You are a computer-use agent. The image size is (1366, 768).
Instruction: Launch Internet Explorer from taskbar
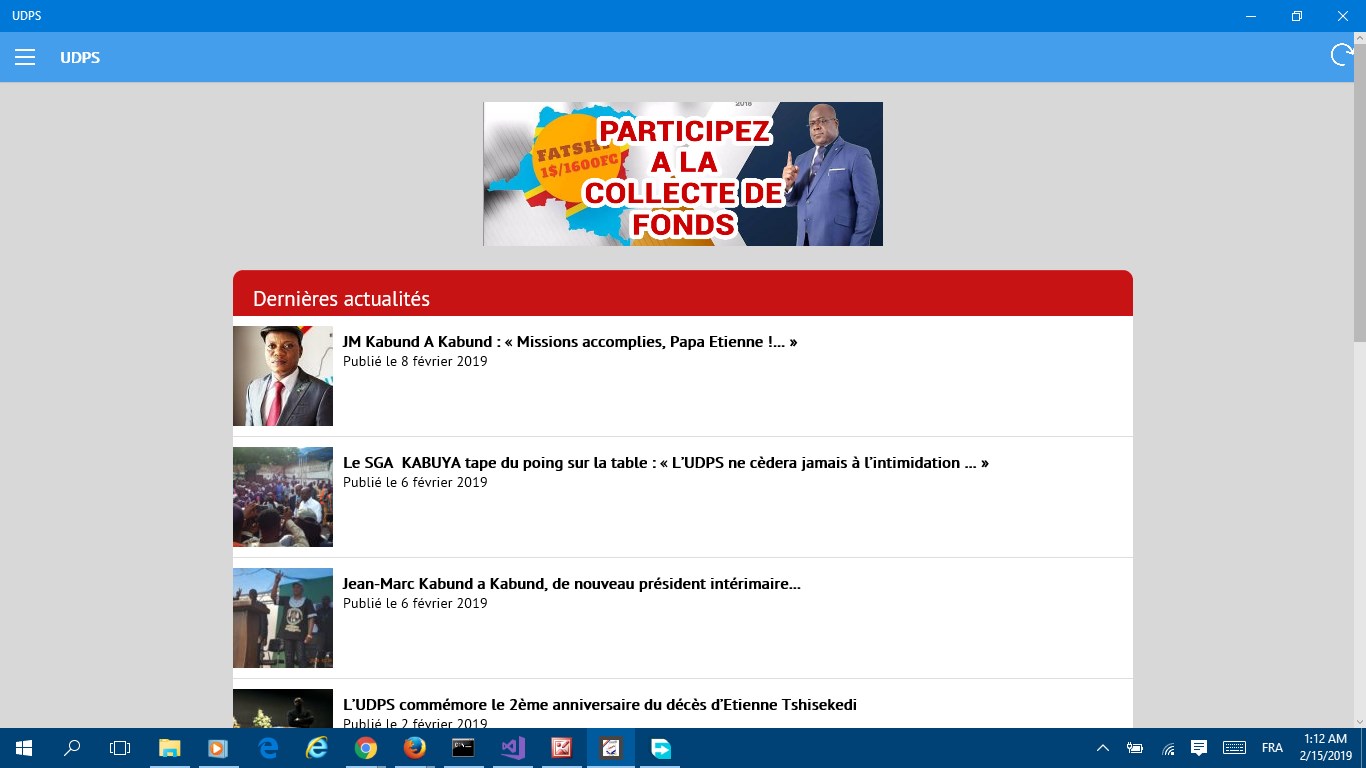[x=317, y=748]
